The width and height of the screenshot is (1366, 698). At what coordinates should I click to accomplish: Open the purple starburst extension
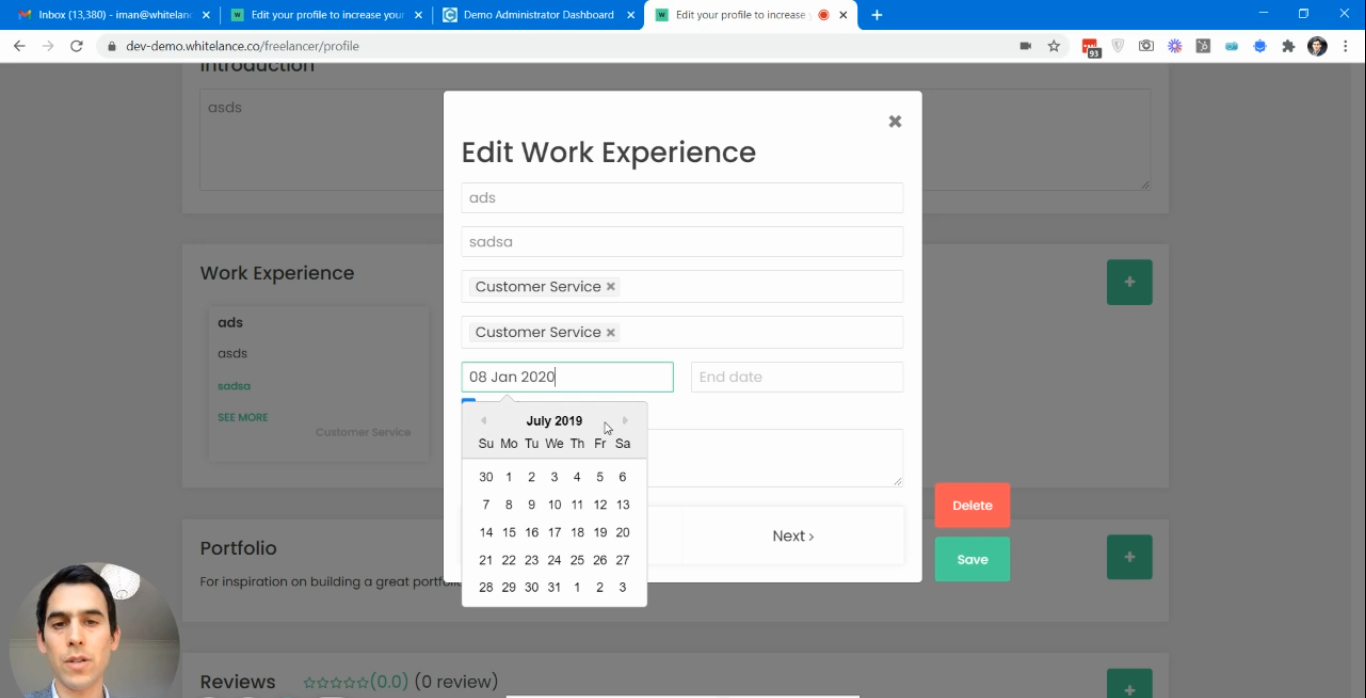(x=1174, y=46)
